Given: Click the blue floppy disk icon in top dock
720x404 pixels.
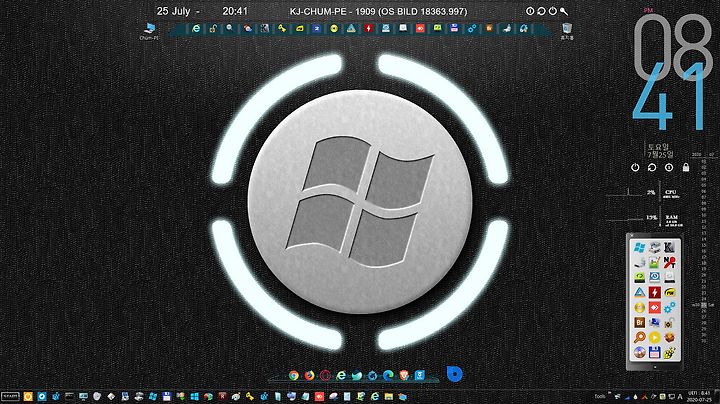Looking at the screenshot, I should click(x=455, y=28).
